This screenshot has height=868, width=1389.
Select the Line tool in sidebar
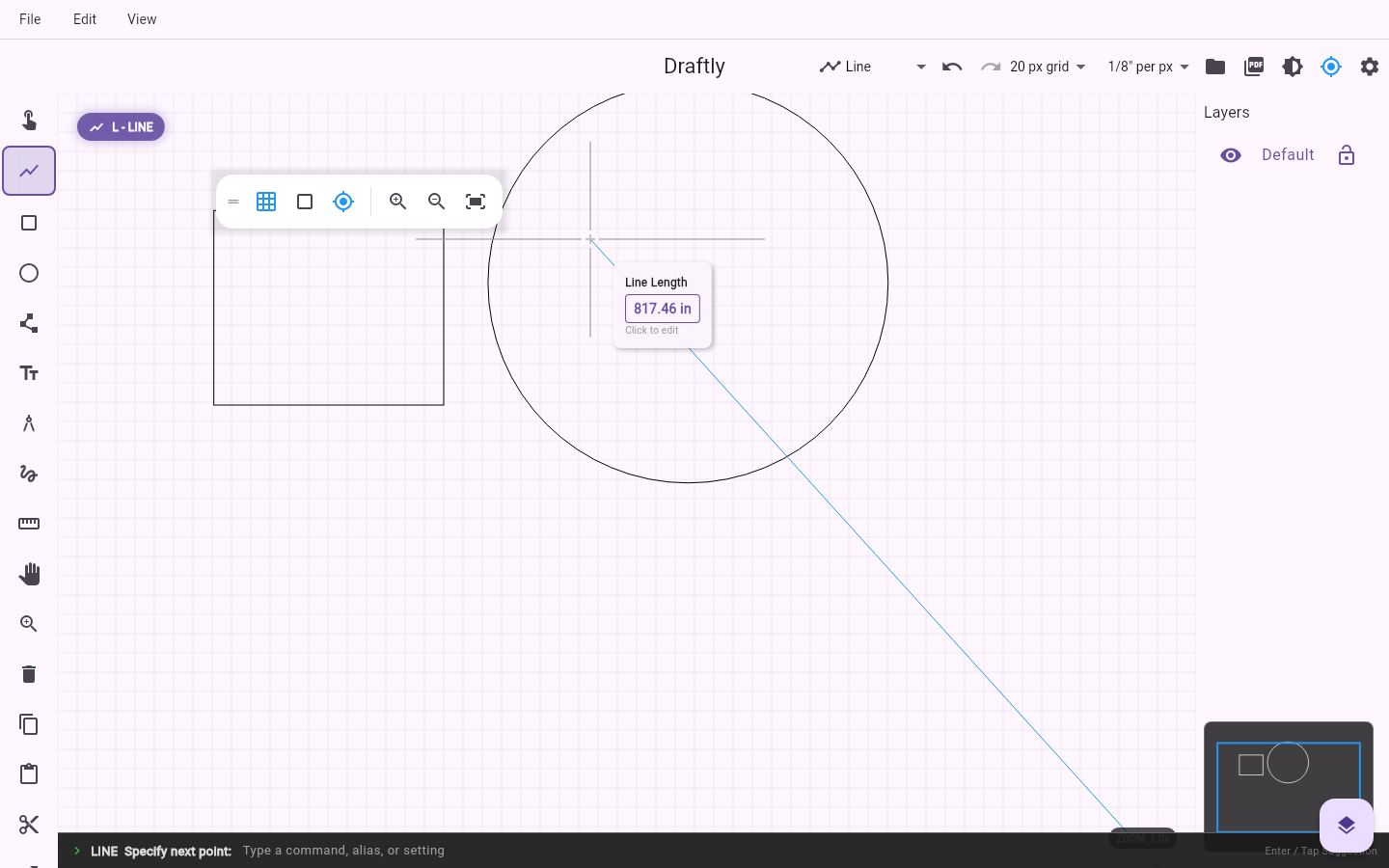click(29, 171)
